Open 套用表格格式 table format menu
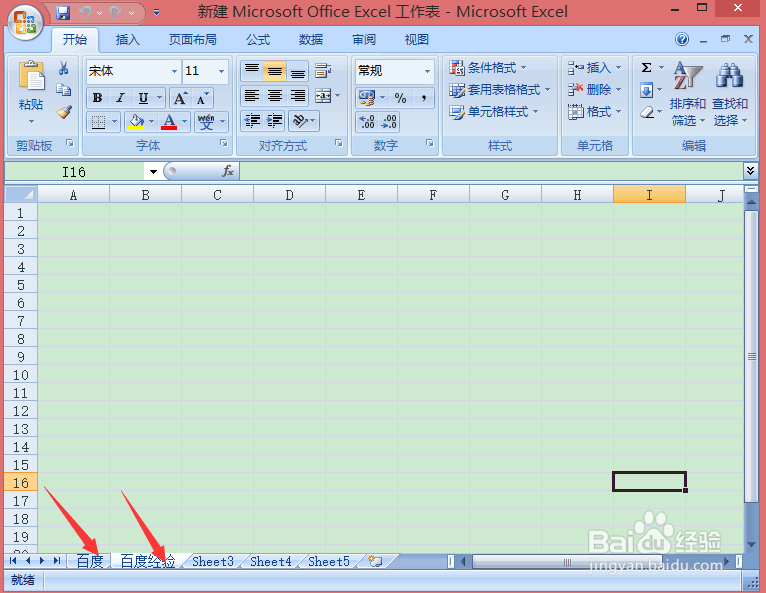This screenshot has width=766, height=593. coord(500,90)
